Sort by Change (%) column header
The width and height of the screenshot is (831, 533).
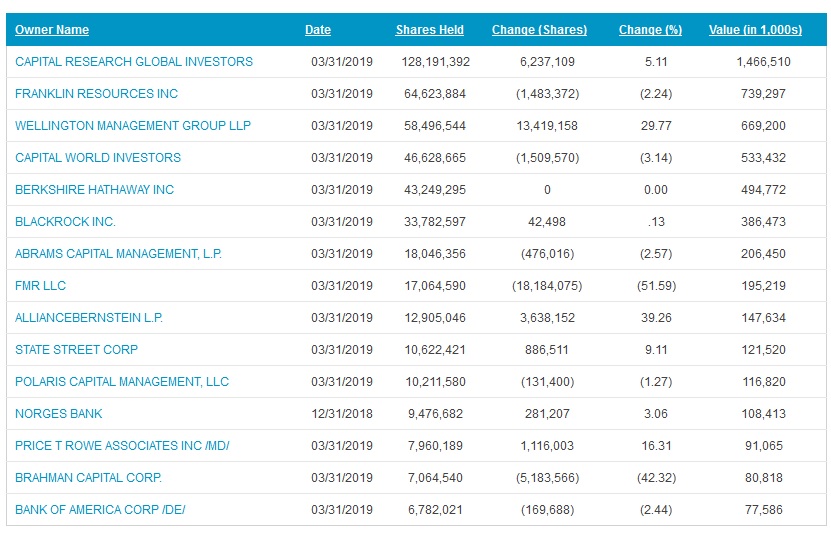[650, 30]
